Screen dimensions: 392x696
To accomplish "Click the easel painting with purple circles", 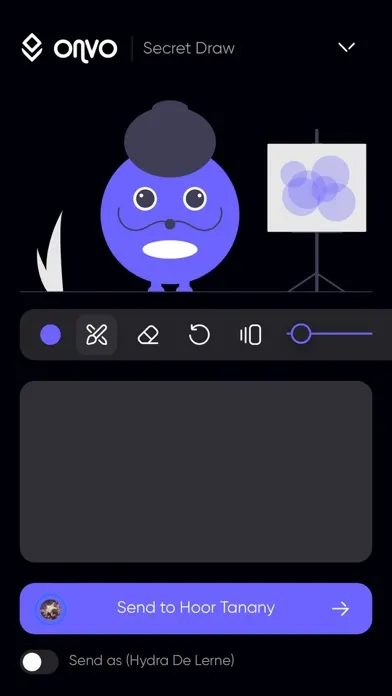I will tap(317, 187).
